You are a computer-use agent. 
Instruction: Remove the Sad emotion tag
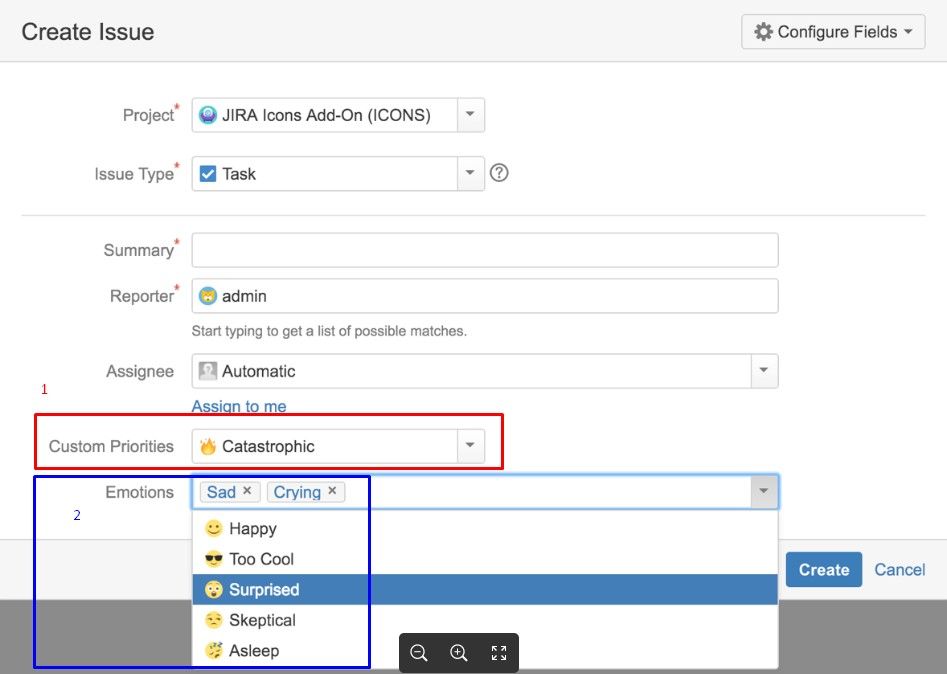(247, 491)
